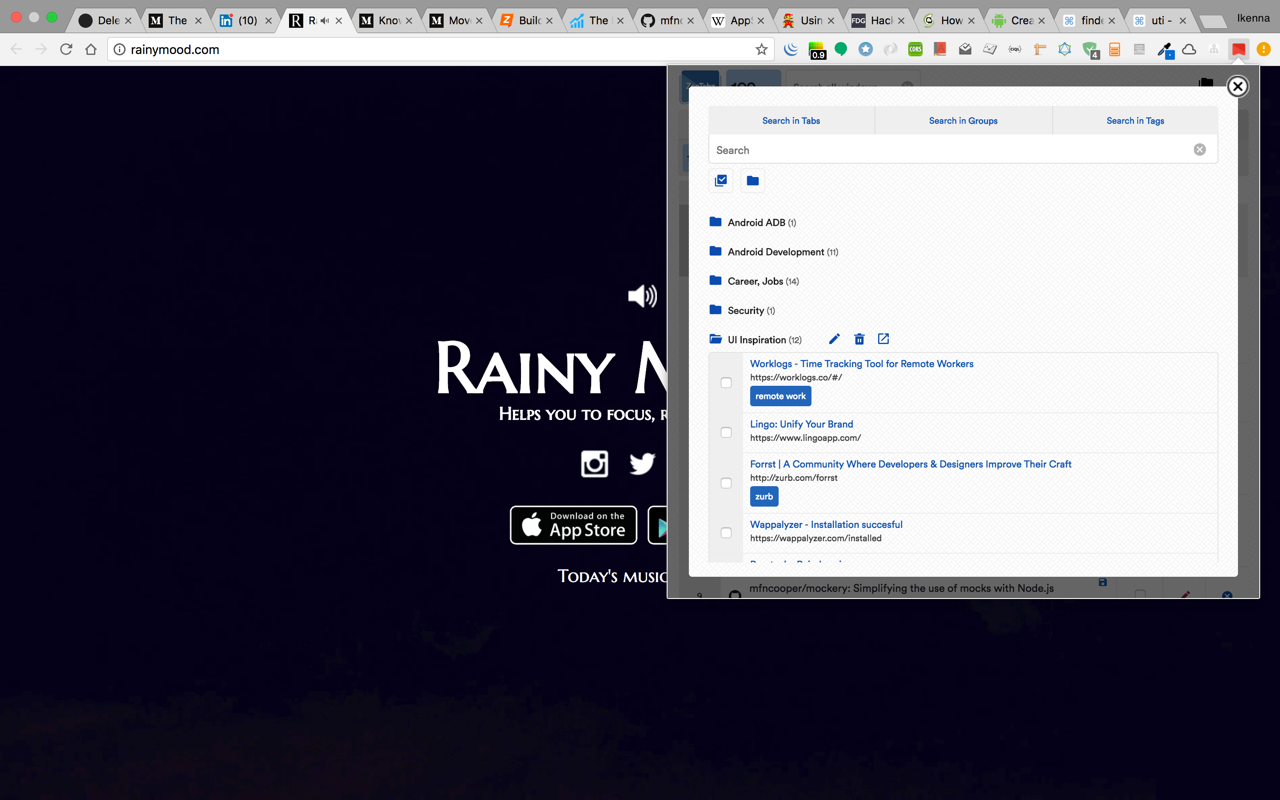Open Worklogs Time Tracking Tool link
This screenshot has height=800, width=1280.
[x=861, y=364]
